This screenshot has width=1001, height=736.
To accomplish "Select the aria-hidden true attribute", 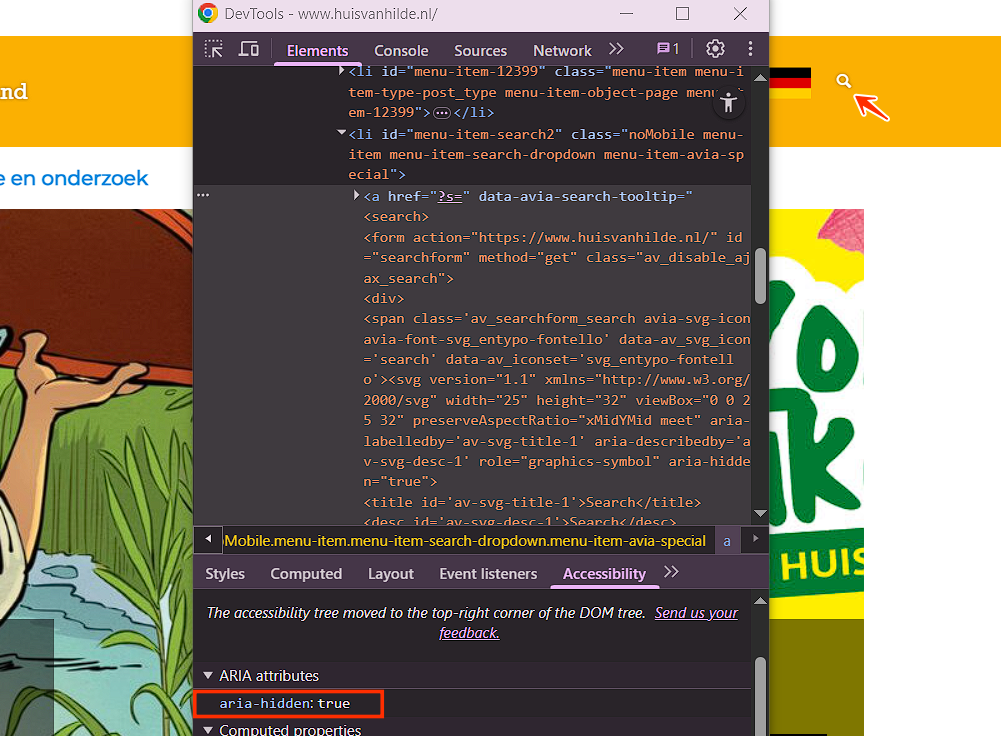I will tap(285, 703).
